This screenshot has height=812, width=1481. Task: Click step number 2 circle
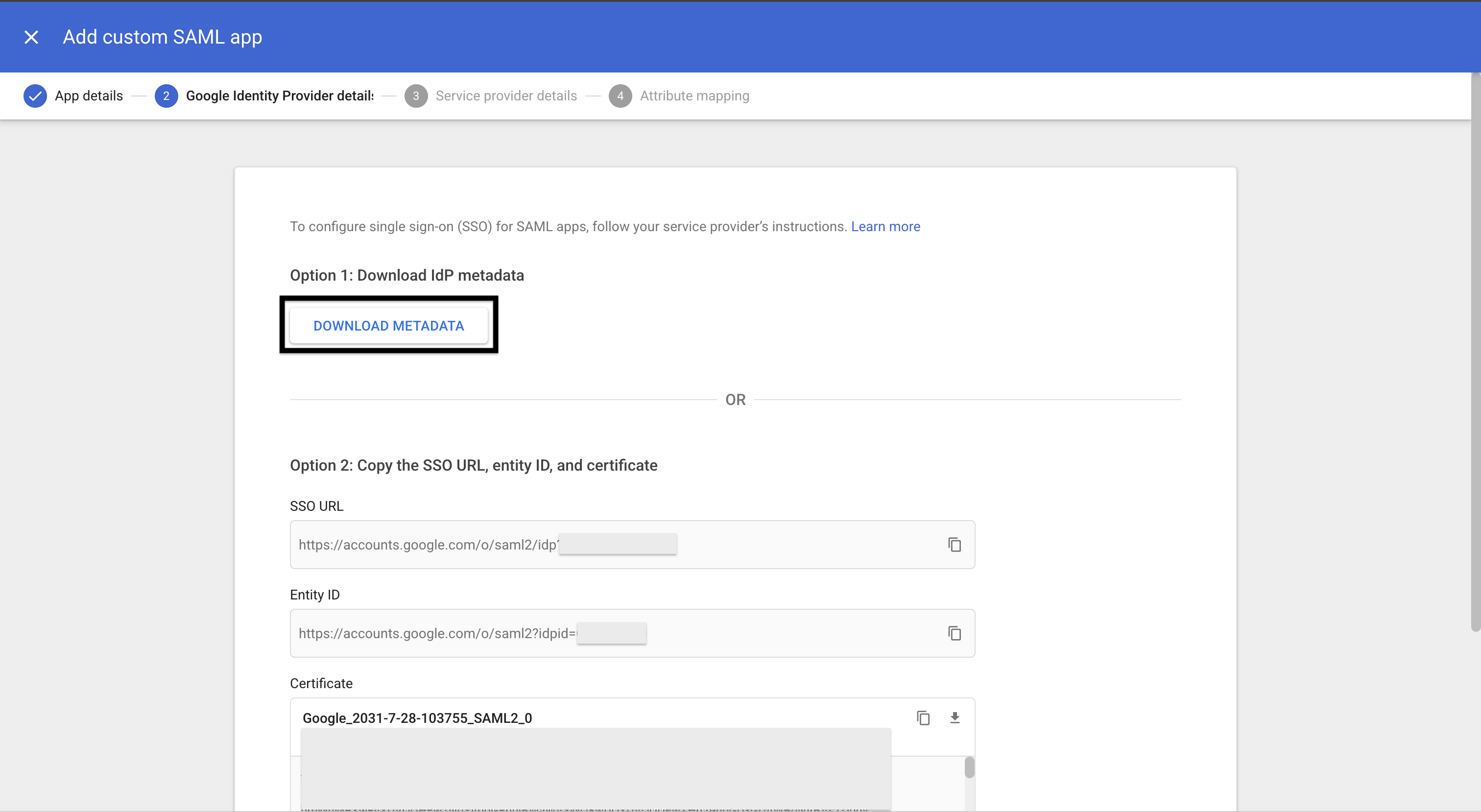pyautogui.click(x=166, y=96)
